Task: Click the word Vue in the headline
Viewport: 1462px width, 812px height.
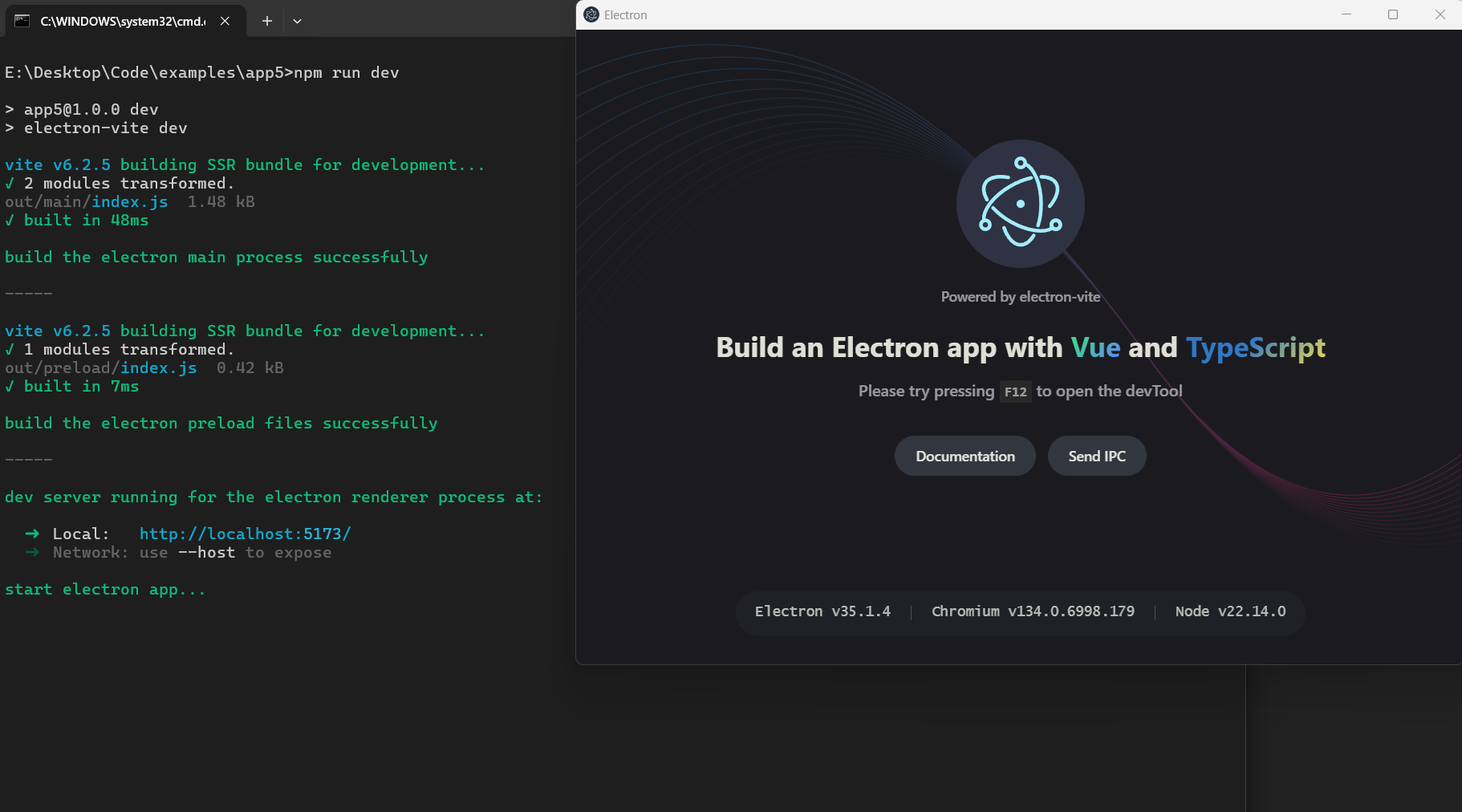Action: click(1095, 347)
